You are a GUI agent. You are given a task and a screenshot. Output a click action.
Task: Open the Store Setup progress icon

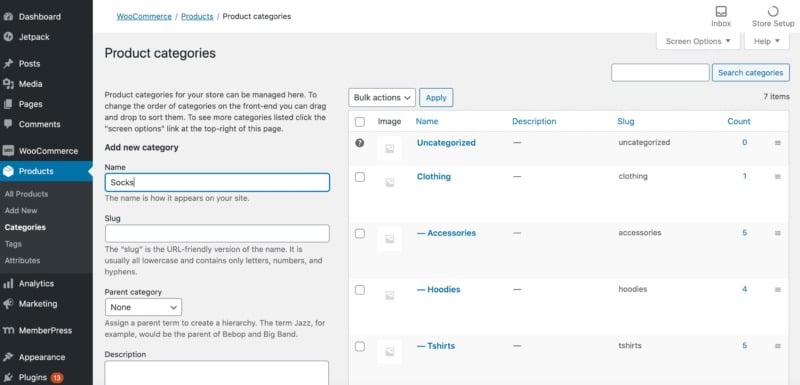773,11
